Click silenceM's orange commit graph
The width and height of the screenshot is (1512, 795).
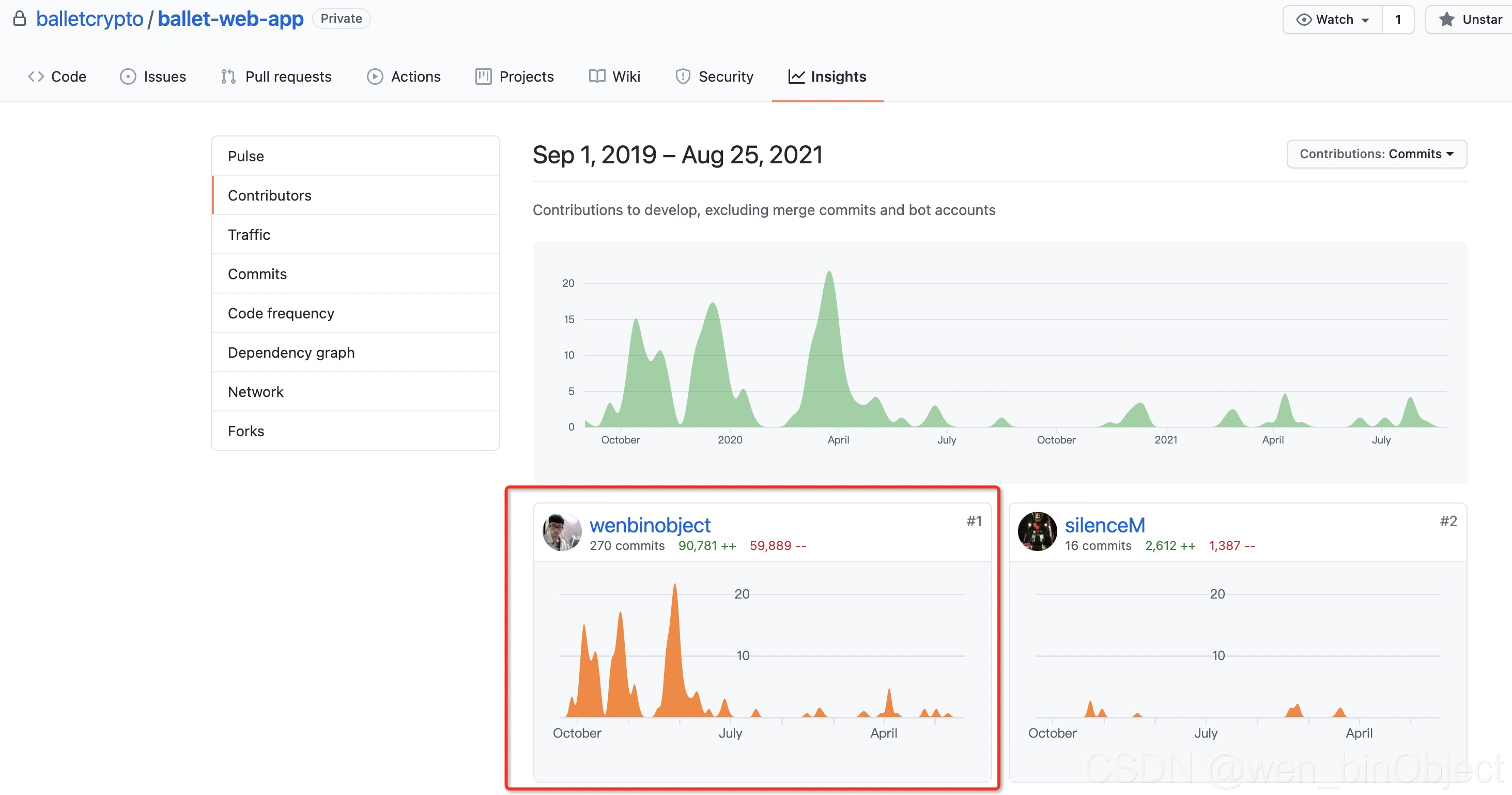pyautogui.click(x=1238, y=709)
